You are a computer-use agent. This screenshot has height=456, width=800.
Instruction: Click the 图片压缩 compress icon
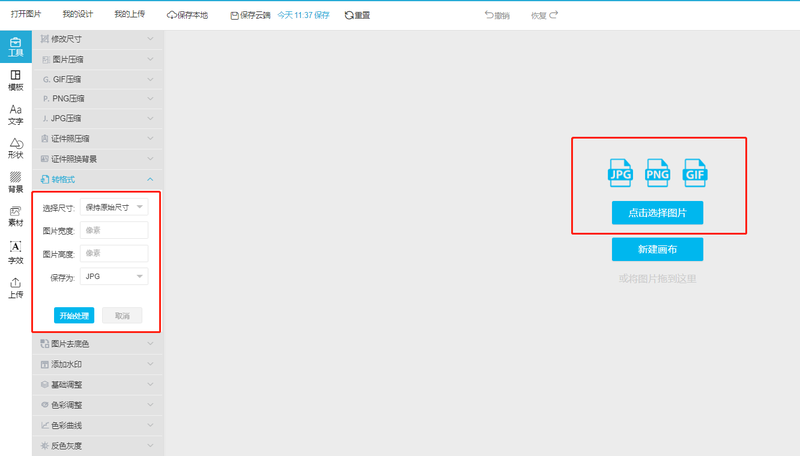pyautogui.click(x=46, y=60)
